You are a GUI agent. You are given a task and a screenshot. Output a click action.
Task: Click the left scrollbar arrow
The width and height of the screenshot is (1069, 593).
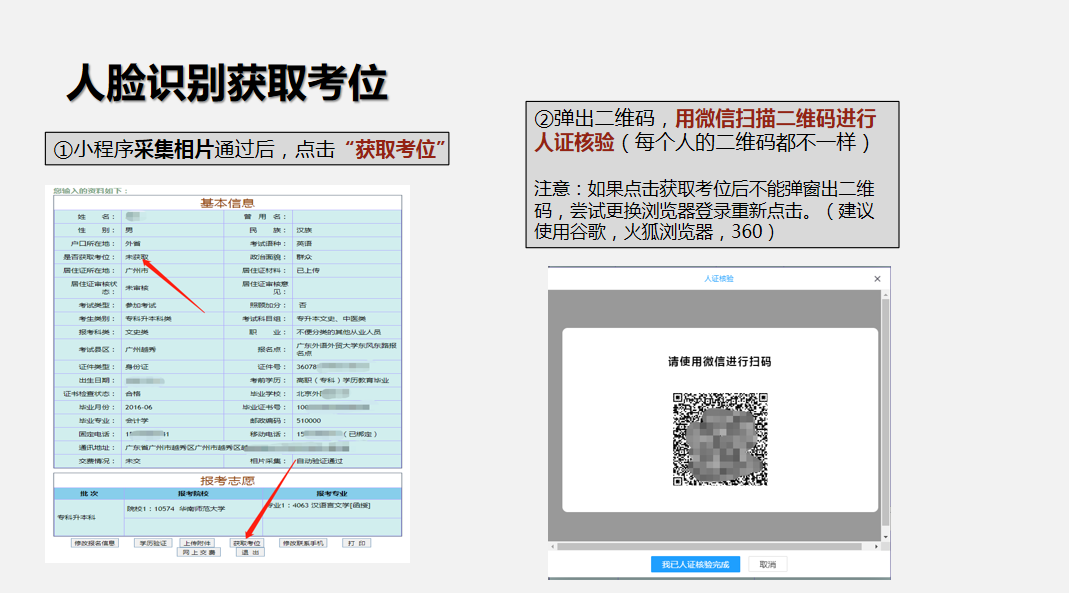click(552, 546)
